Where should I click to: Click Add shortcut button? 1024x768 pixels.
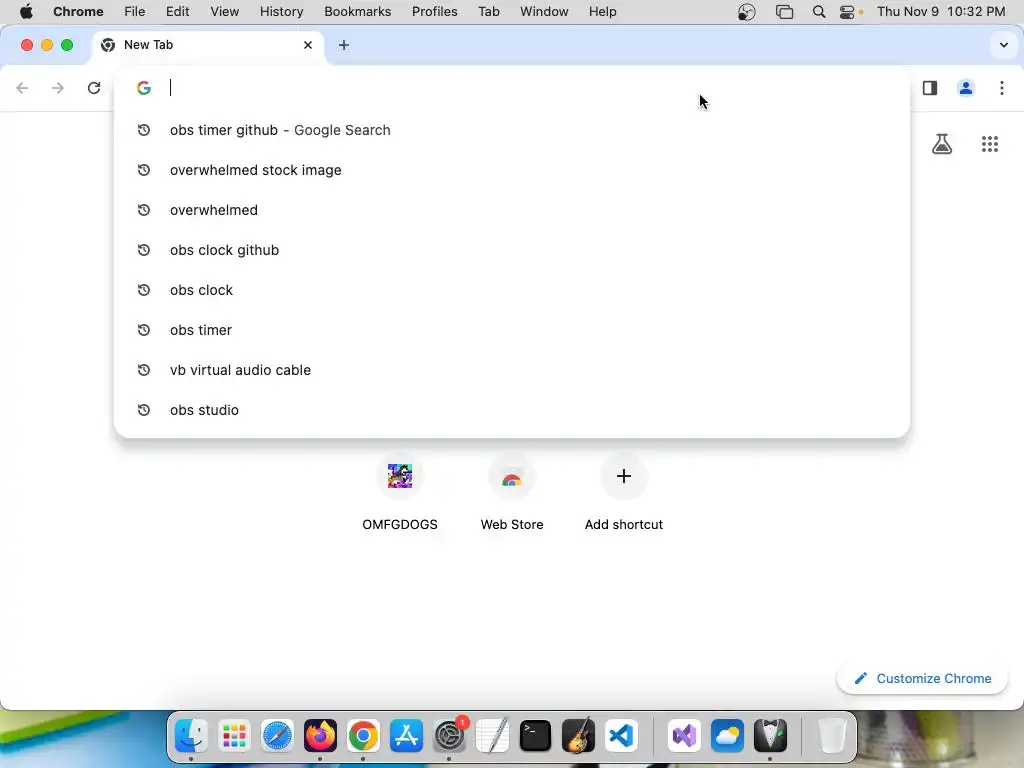tap(624, 493)
